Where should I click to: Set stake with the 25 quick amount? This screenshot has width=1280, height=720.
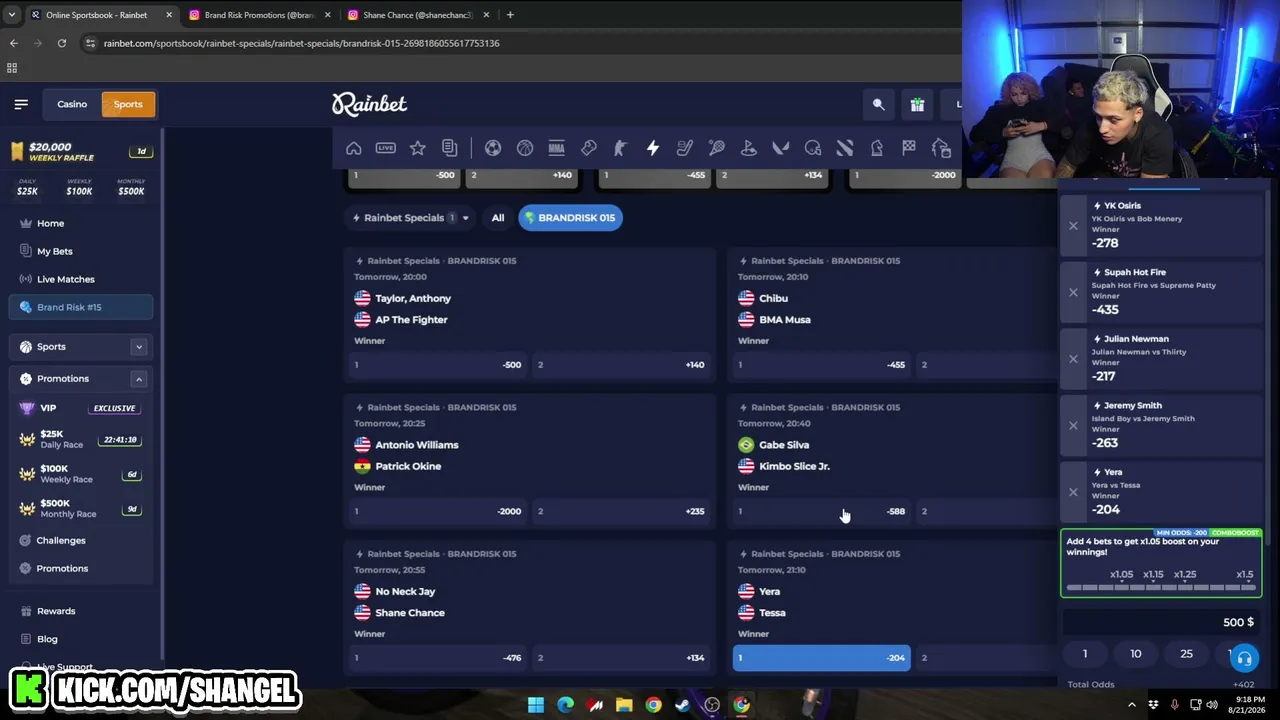pos(1187,654)
